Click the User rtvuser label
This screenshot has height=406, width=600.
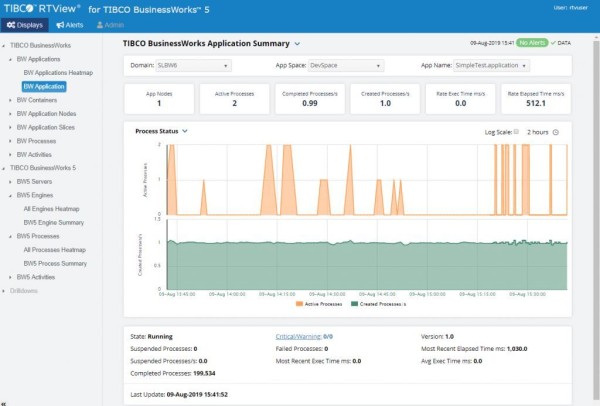tap(571, 8)
